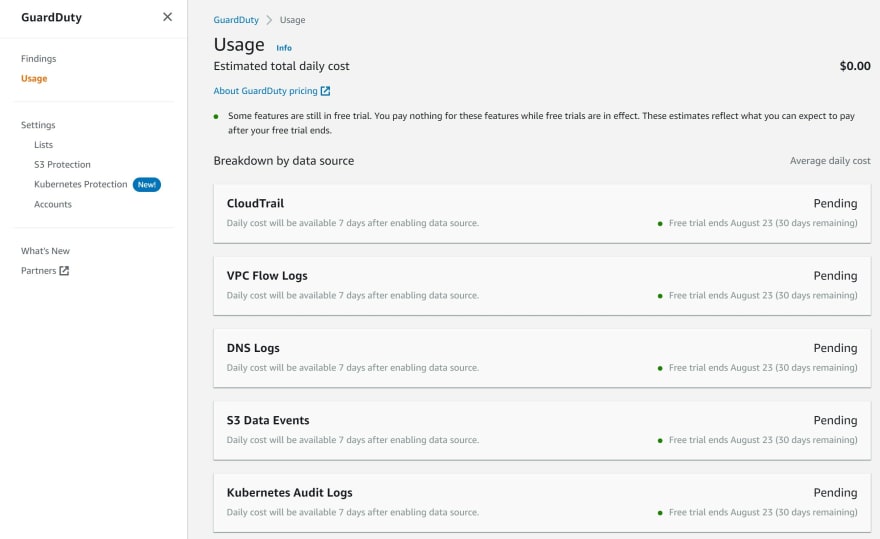Select the Kubernetes Audit Logs card title
Screen dimensions: 880x539
[290, 492]
